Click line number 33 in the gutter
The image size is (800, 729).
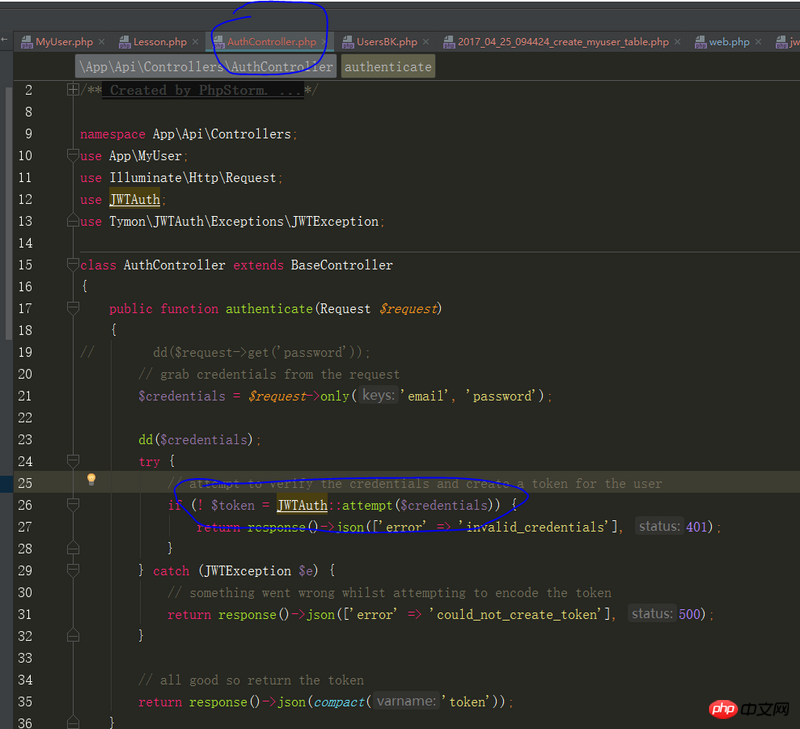click(24, 658)
